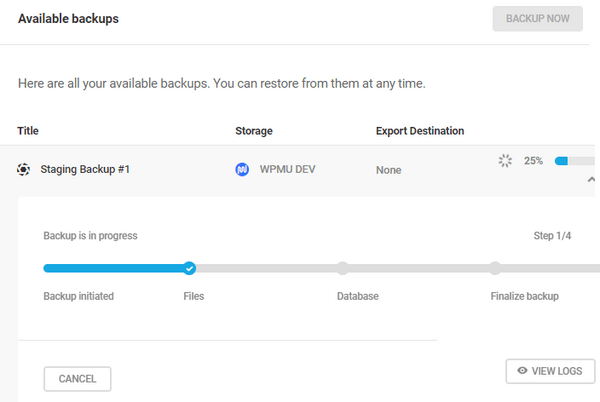Collapse the Staging Backup #1 row chevron

590,178
